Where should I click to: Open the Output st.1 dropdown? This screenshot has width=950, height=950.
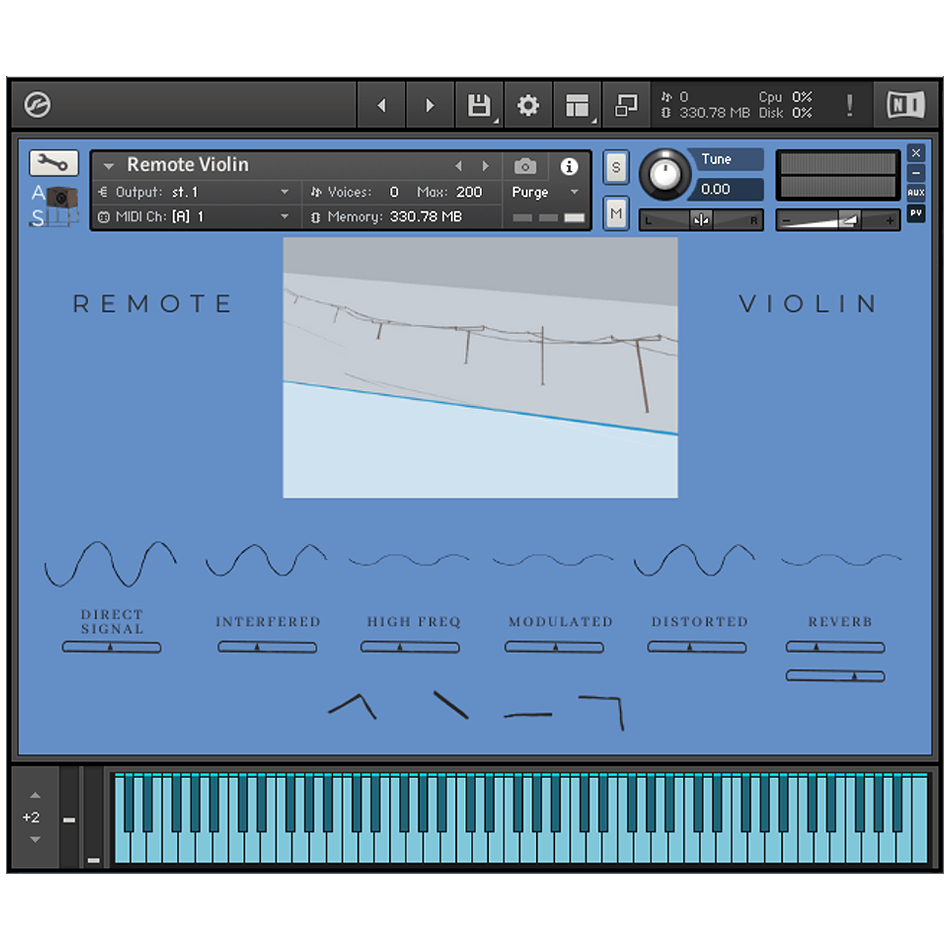195,191
